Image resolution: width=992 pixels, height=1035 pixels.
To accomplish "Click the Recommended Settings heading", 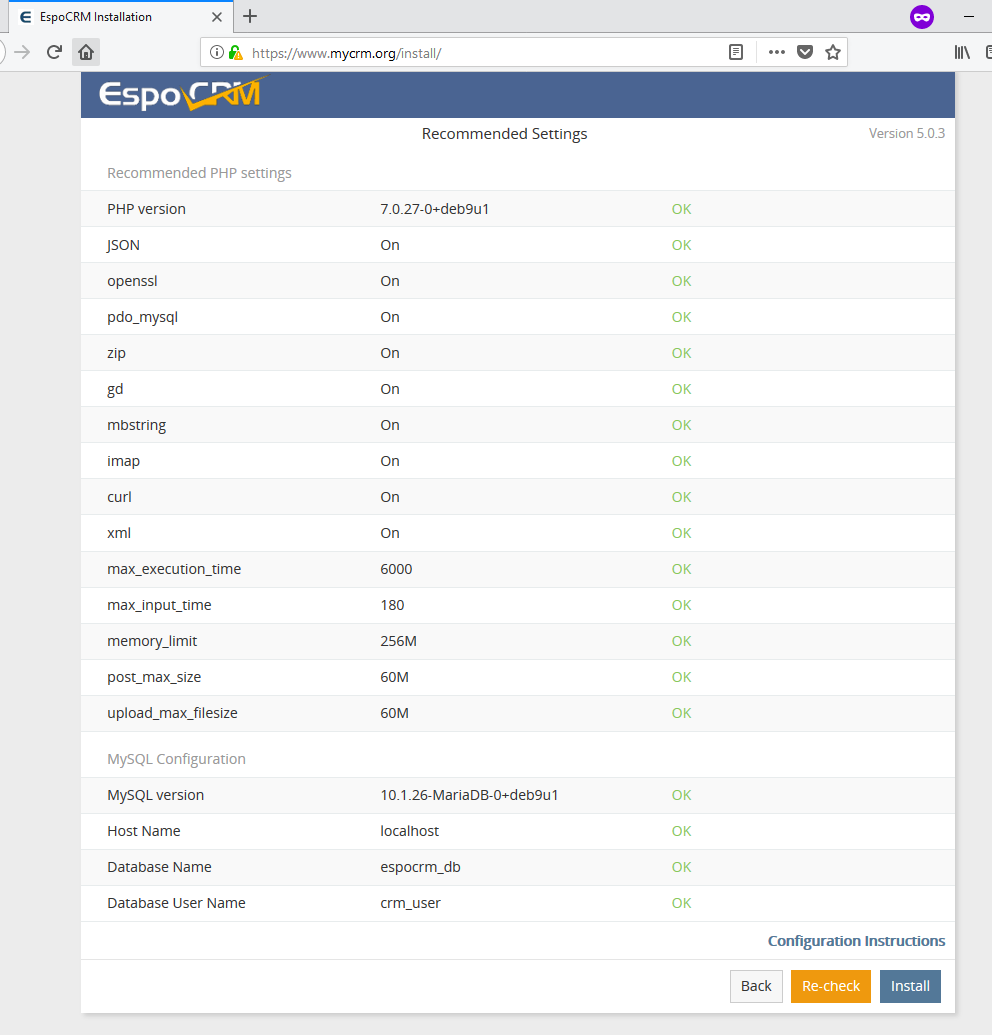I will [504, 134].
